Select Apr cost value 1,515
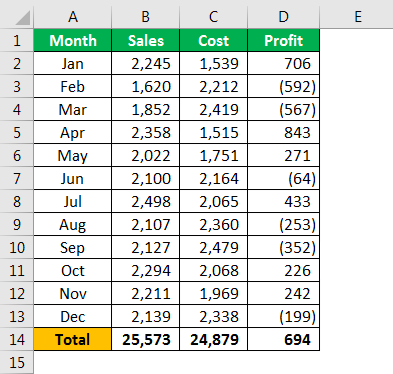 (x=214, y=132)
